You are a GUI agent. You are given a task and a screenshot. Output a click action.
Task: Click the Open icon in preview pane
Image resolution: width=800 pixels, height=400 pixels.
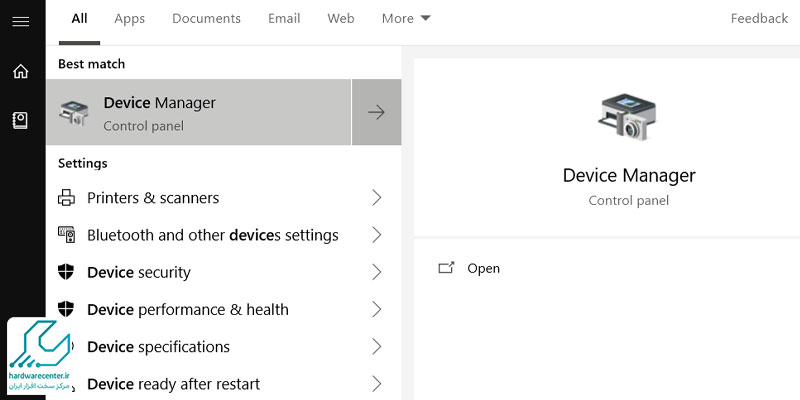pos(447,268)
